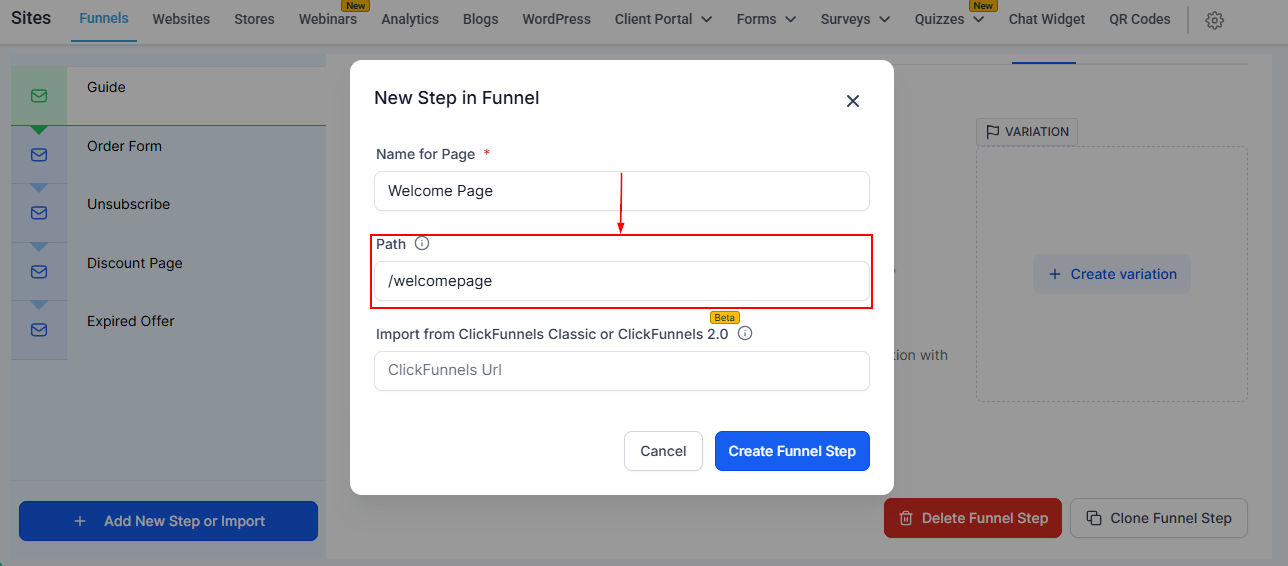Click Add New Step or Import button
Screen dimensions: 1288x566
pos(168,521)
